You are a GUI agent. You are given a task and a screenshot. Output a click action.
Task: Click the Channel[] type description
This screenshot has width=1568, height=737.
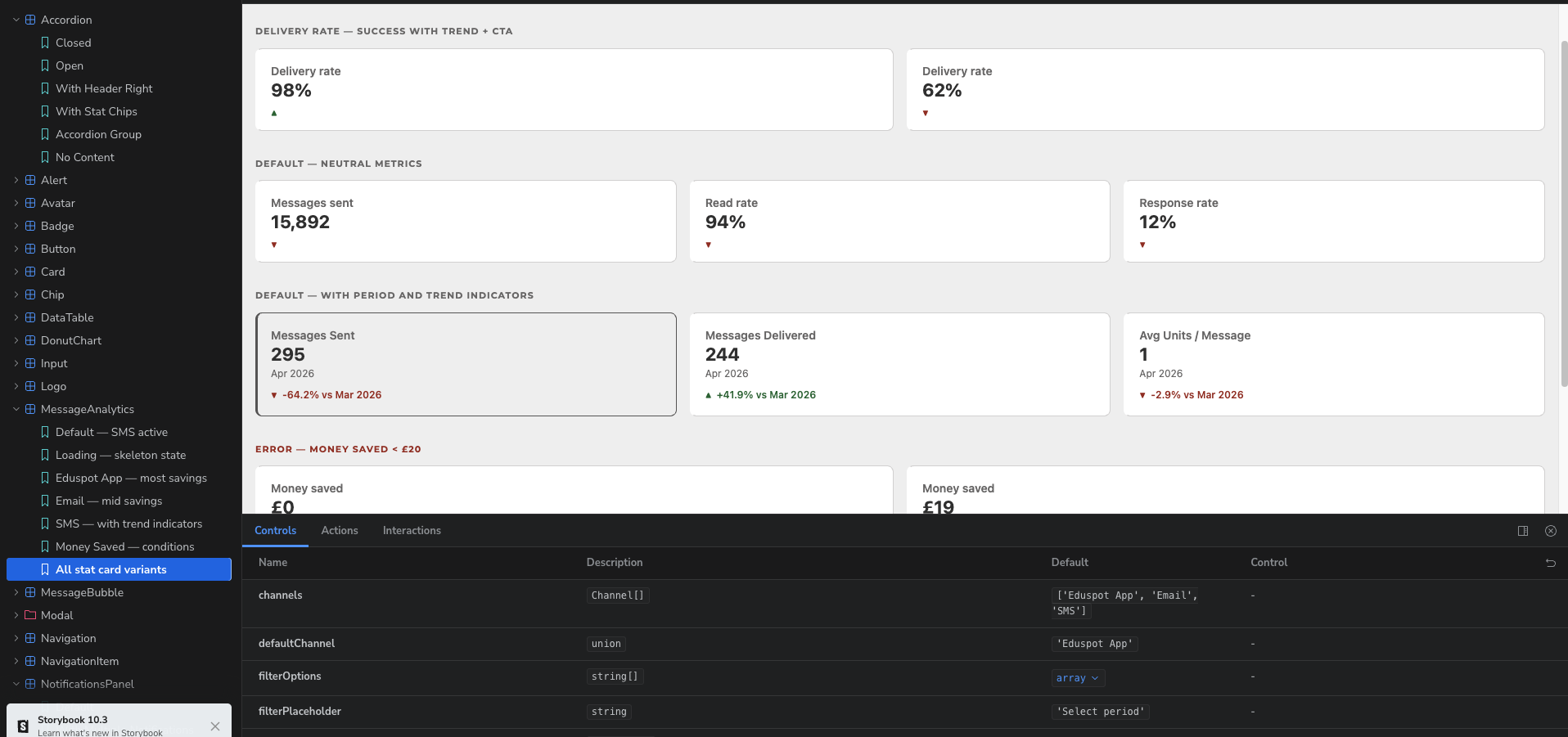pyautogui.click(x=618, y=595)
